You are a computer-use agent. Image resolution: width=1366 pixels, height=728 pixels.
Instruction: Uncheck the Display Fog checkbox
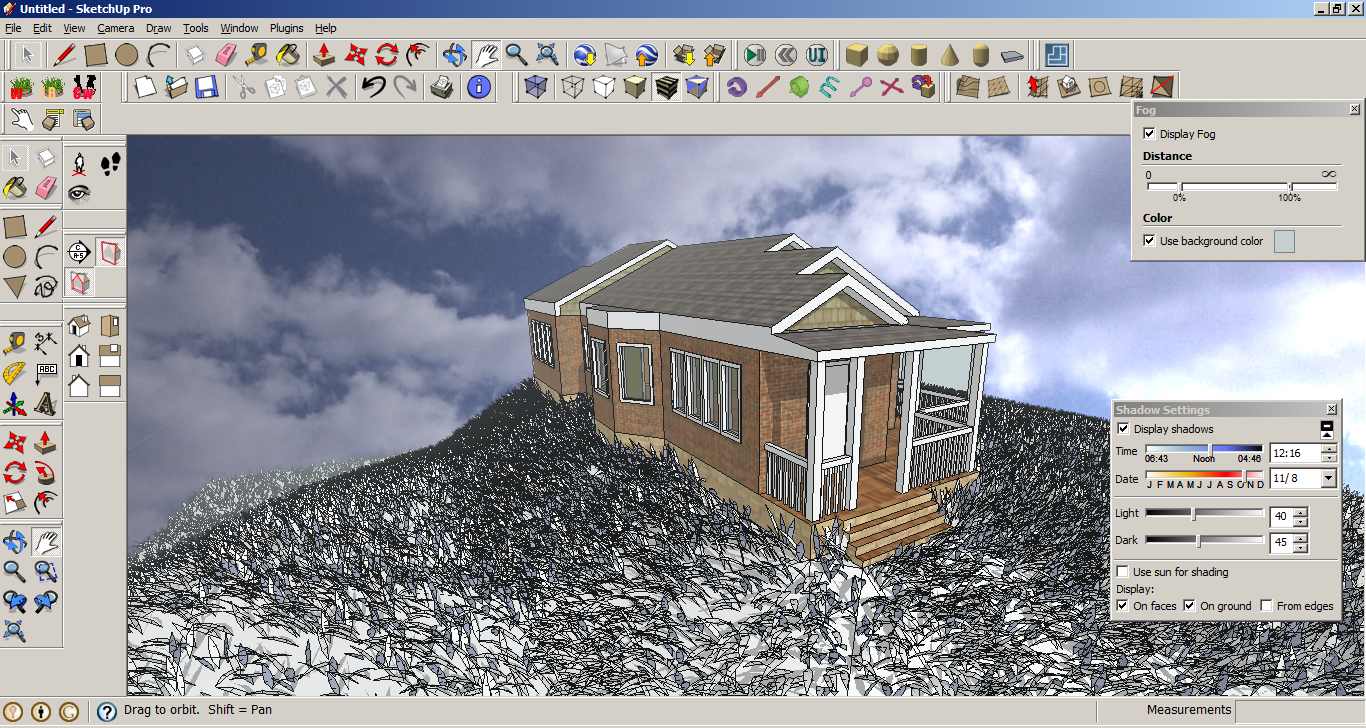tap(1149, 133)
